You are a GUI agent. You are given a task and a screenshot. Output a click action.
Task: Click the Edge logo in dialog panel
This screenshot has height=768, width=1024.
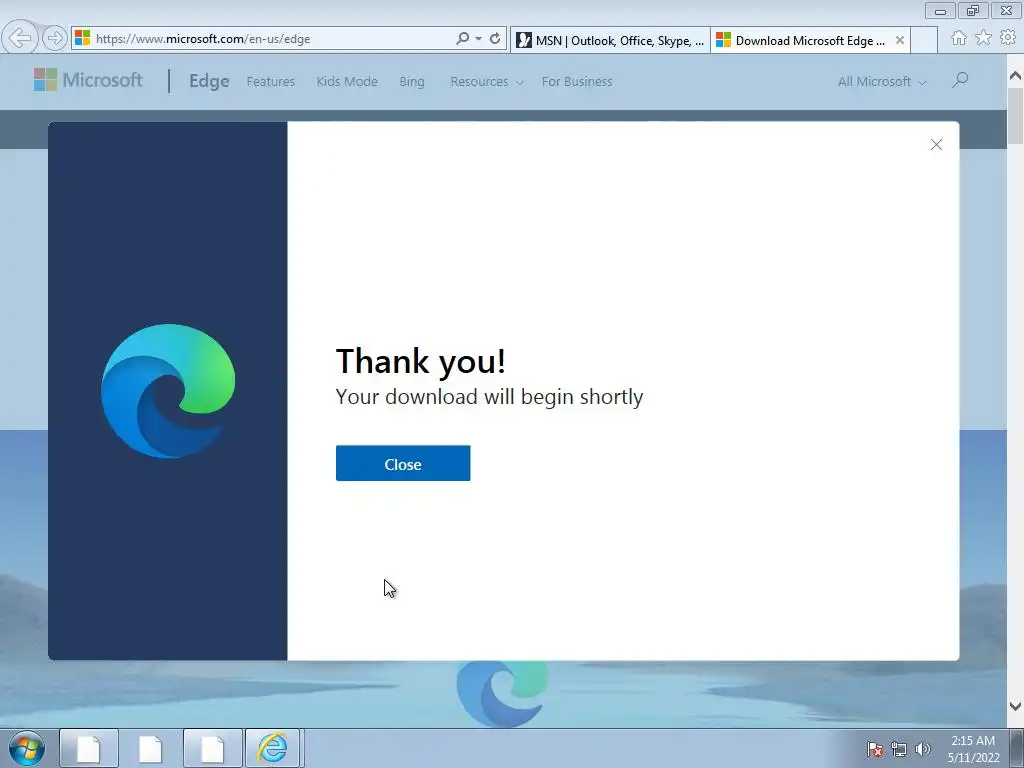[168, 391]
